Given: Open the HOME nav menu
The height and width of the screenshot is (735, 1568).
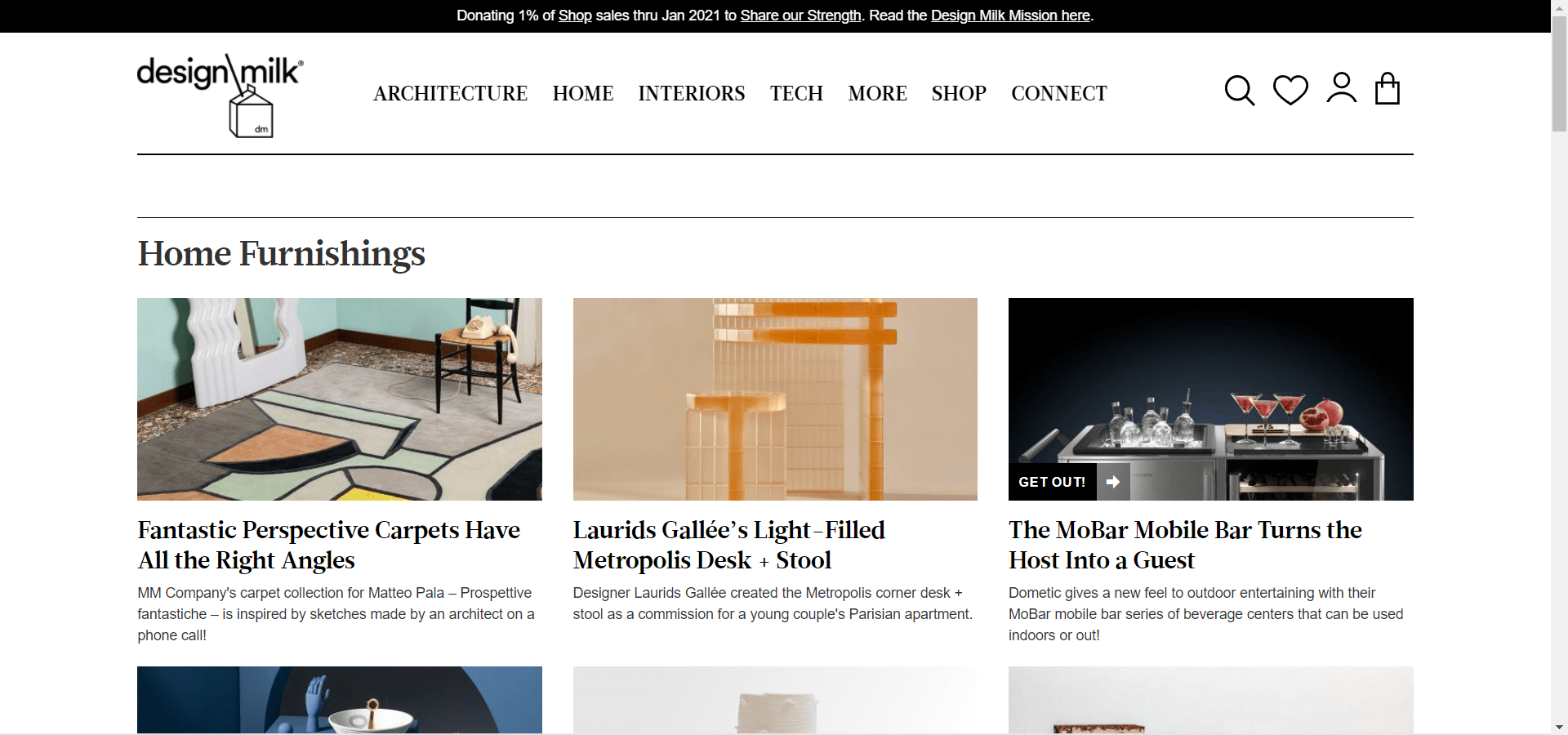Looking at the screenshot, I should [583, 93].
